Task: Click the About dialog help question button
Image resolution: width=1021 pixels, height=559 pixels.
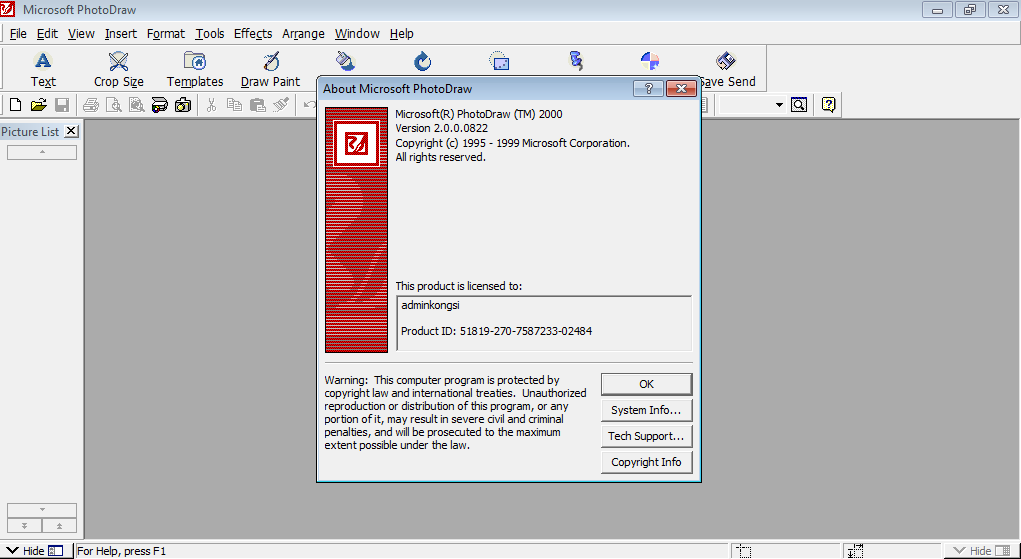Action: [649, 89]
